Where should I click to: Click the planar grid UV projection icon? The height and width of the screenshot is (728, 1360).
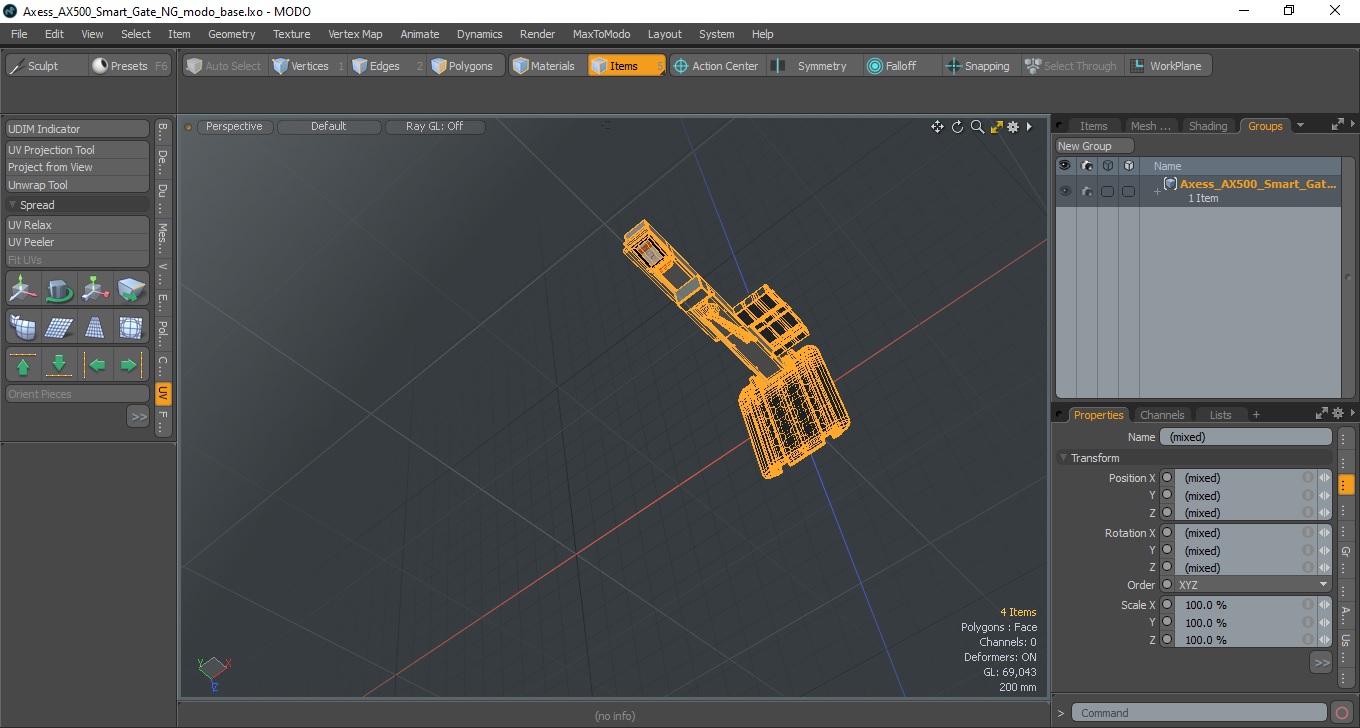59,327
